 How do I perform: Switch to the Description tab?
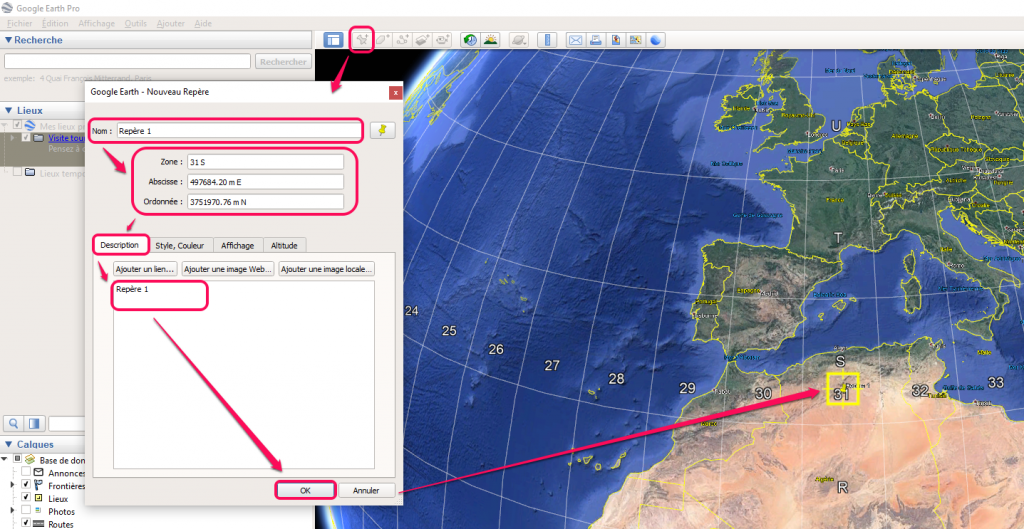[x=120, y=245]
